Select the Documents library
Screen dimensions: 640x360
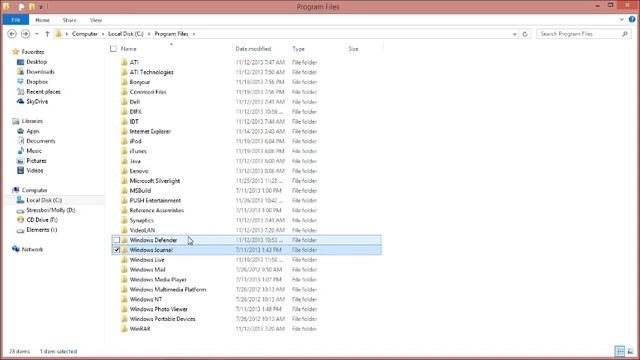click(x=40, y=141)
